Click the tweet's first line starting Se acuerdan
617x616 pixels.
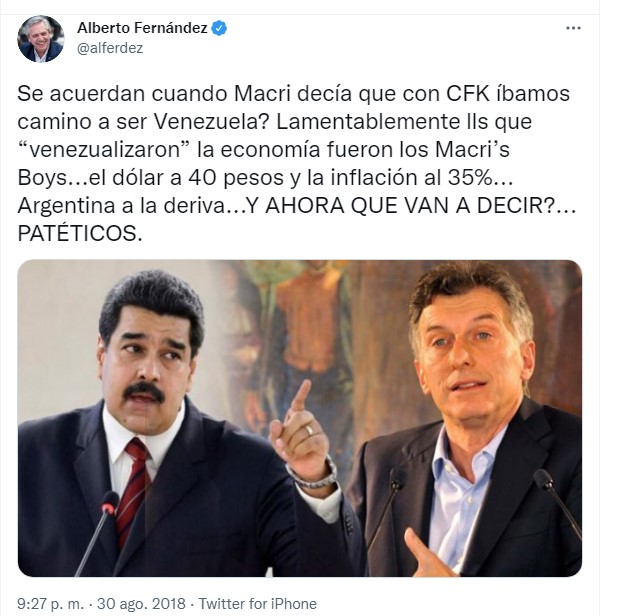[294, 94]
